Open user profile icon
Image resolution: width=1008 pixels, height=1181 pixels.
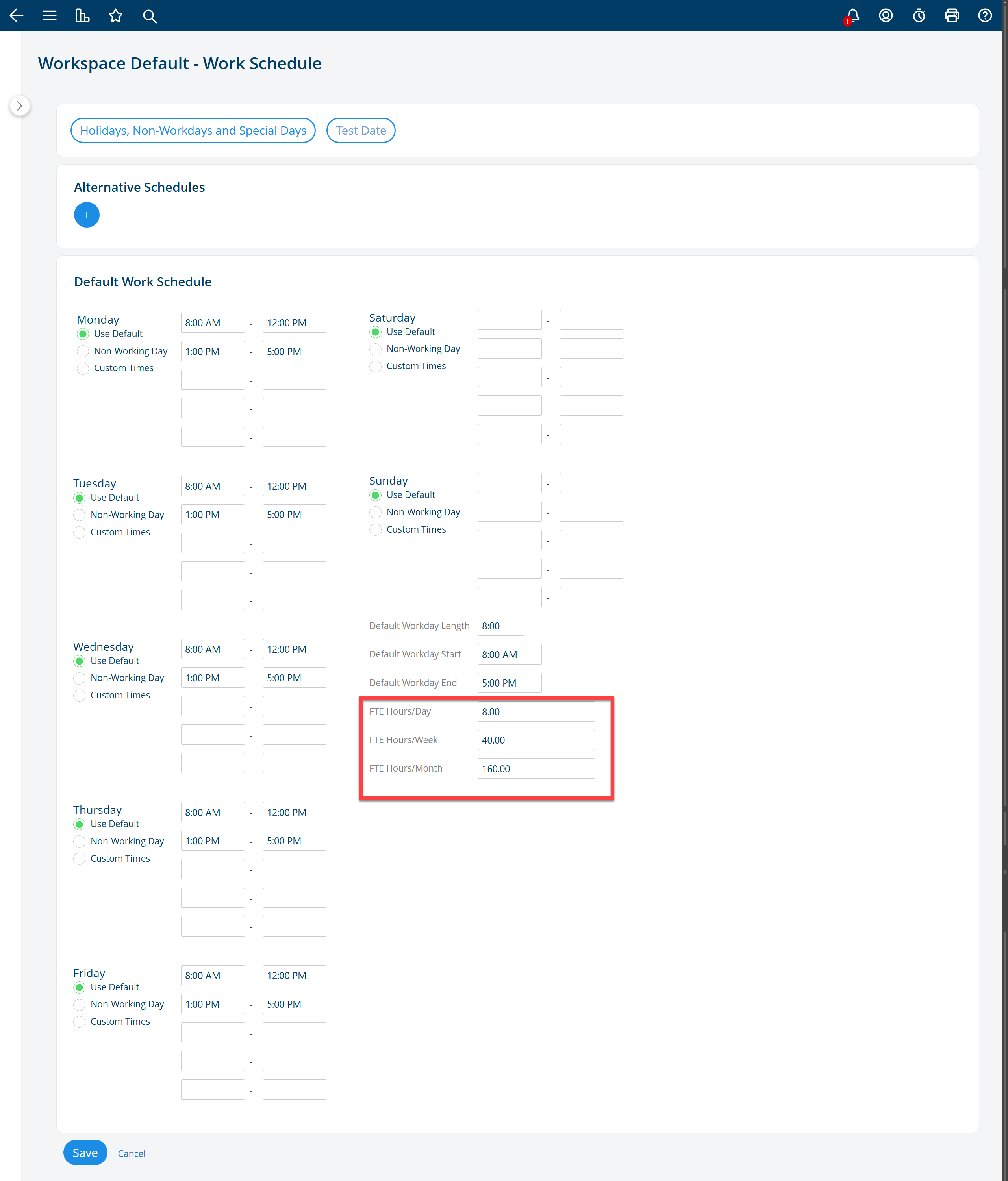point(886,15)
